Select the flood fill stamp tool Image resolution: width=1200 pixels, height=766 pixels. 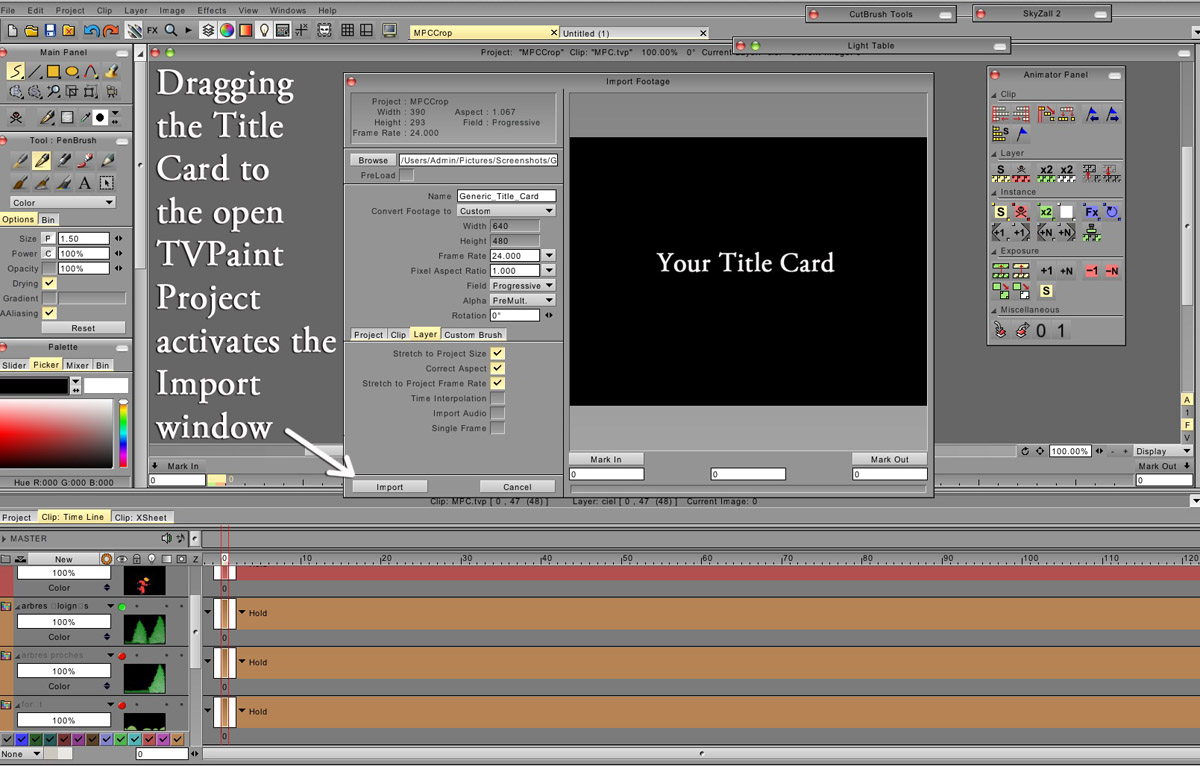tap(111, 71)
